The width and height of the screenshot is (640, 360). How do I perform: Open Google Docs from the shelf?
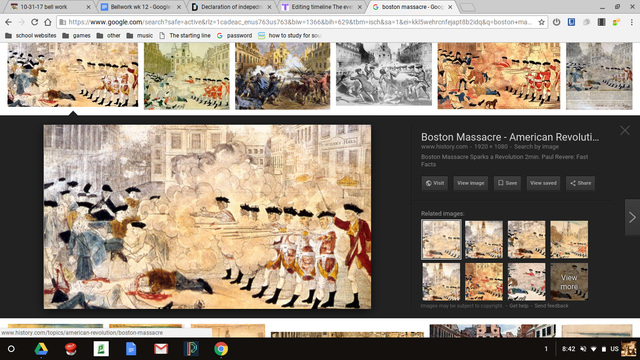(131, 349)
